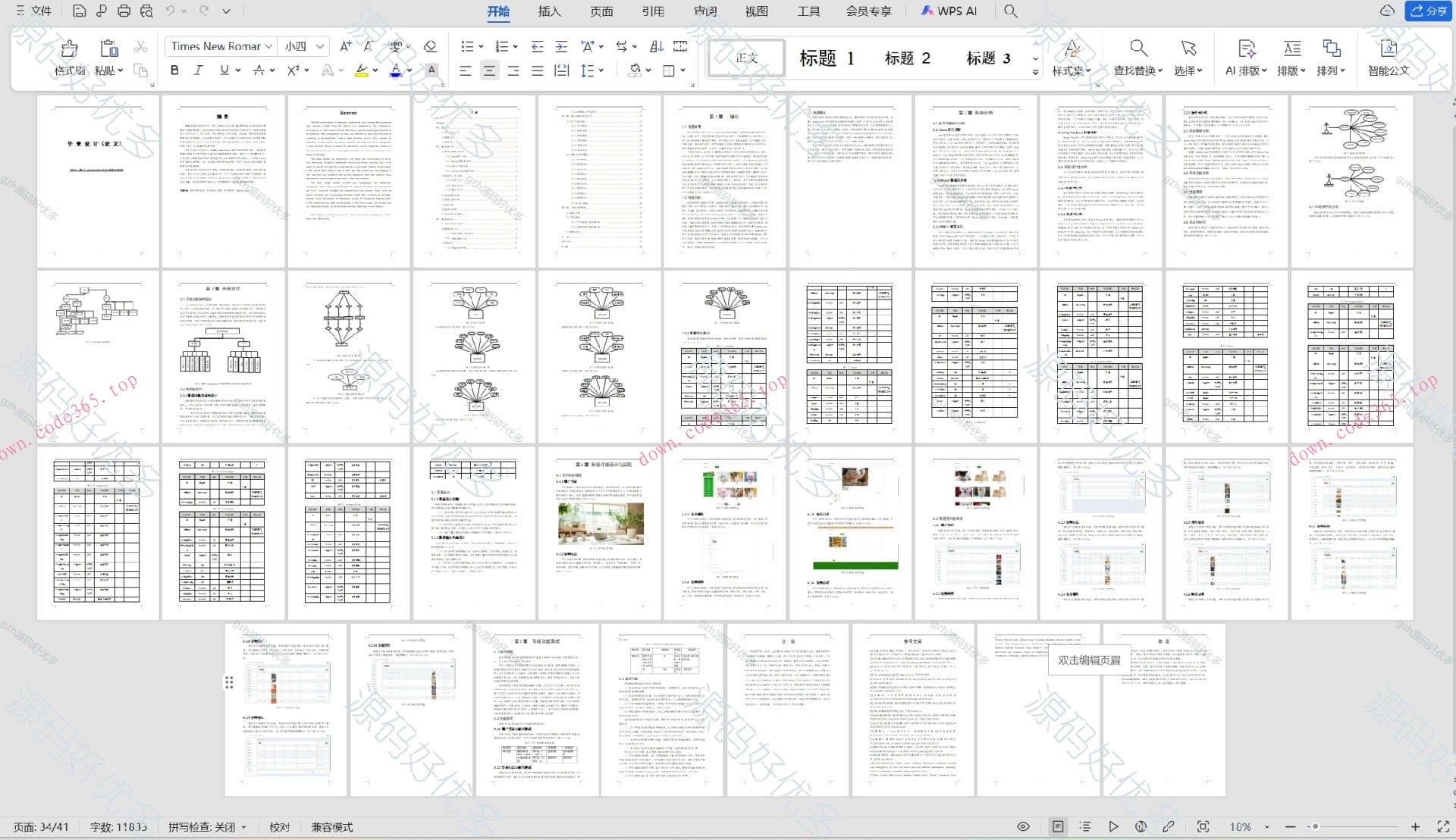This screenshot has height=840, width=1456.
Task: Click the Share button
Action: (1428, 11)
